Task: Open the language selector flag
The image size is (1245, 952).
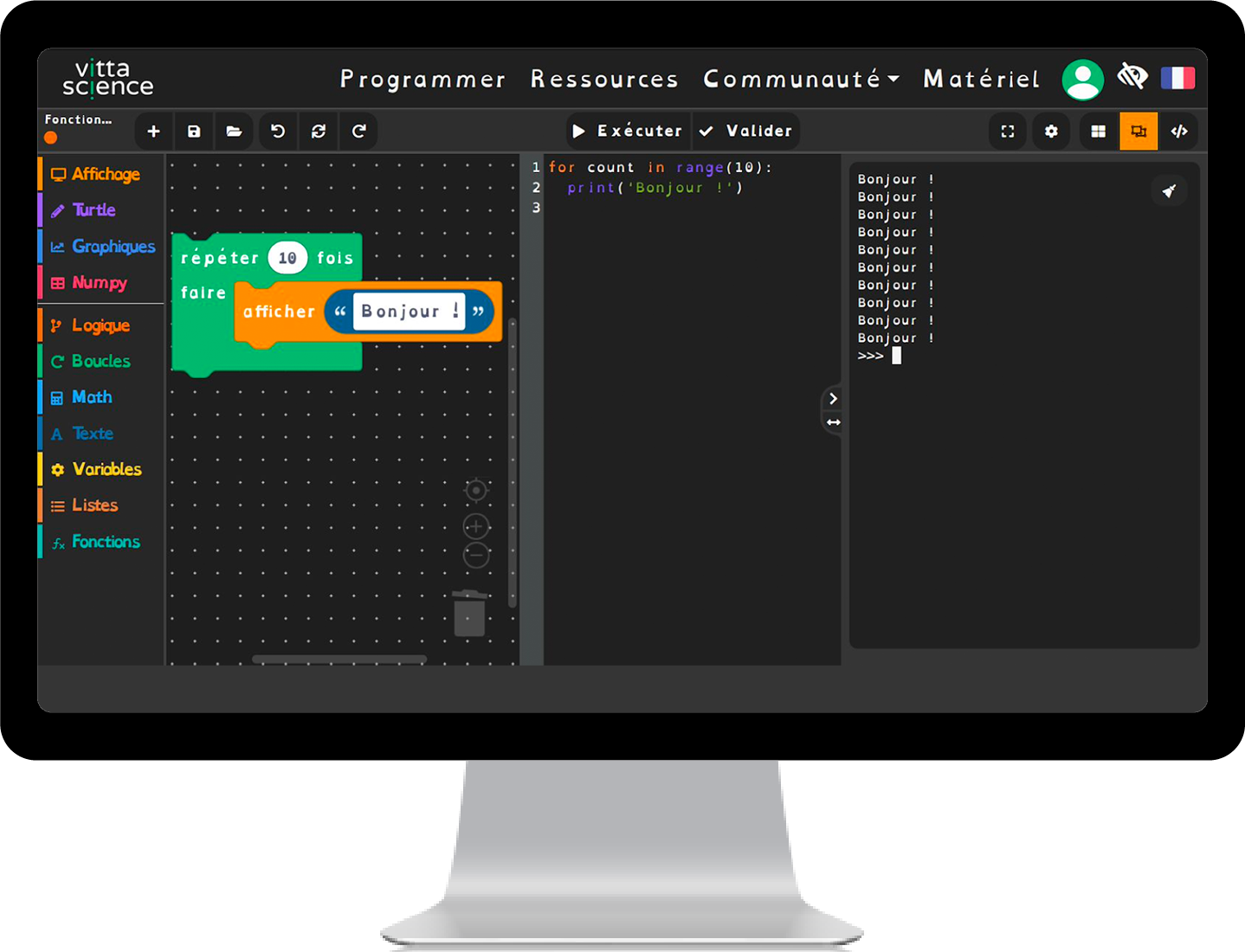Action: click(1178, 76)
